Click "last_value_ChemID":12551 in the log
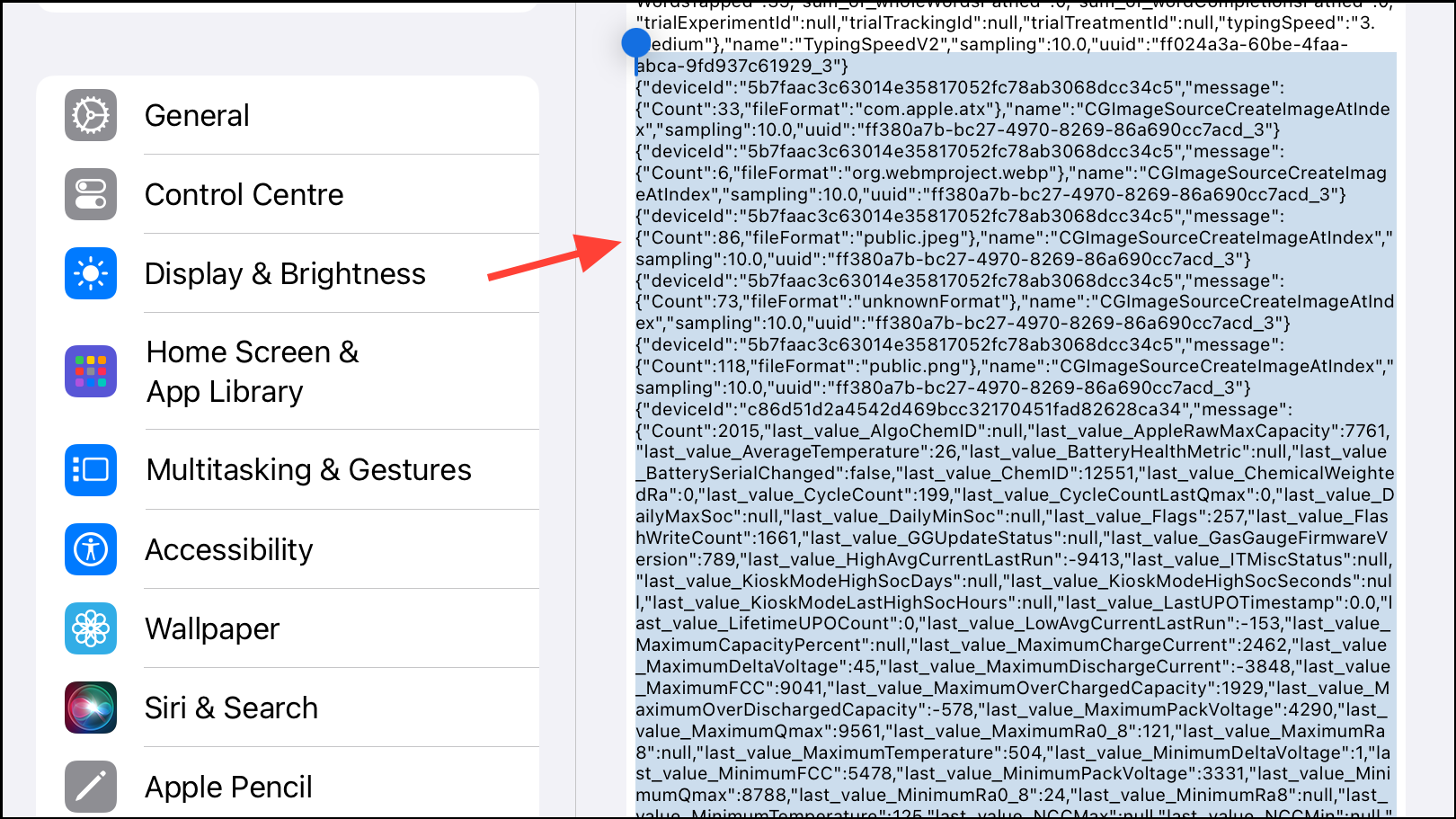 click(x=1019, y=474)
